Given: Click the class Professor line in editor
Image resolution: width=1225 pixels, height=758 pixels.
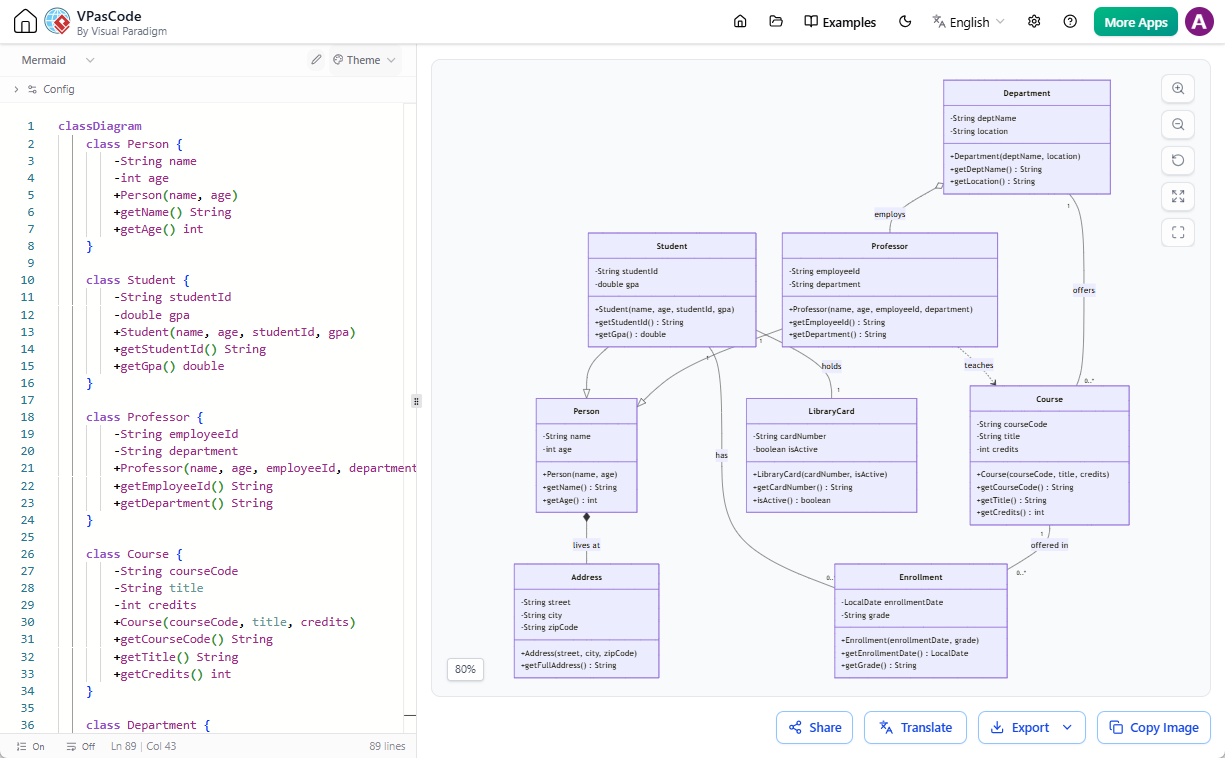Looking at the screenshot, I should (145, 417).
